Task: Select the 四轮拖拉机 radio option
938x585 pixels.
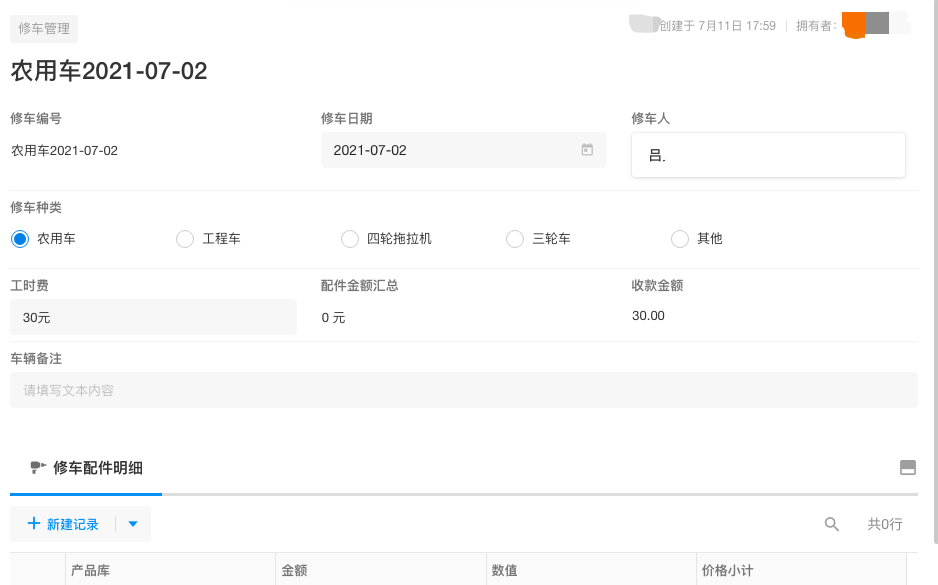Action: pos(349,239)
